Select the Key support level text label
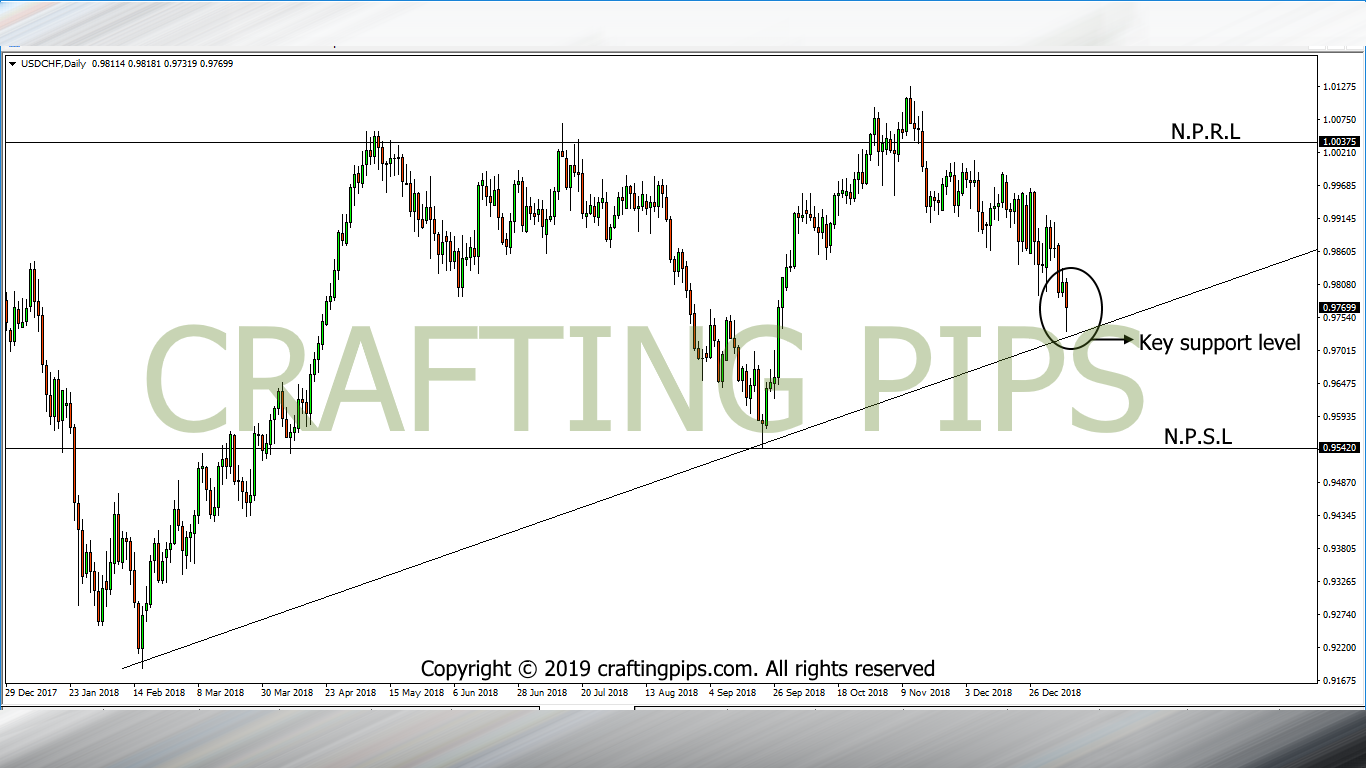This screenshot has width=1366, height=768. coord(1220,343)
